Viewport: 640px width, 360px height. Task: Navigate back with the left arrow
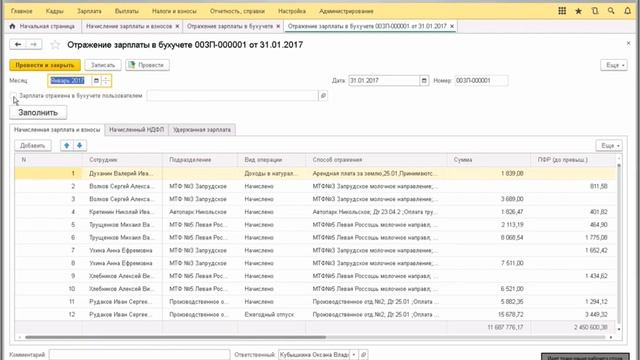point(18,44)
